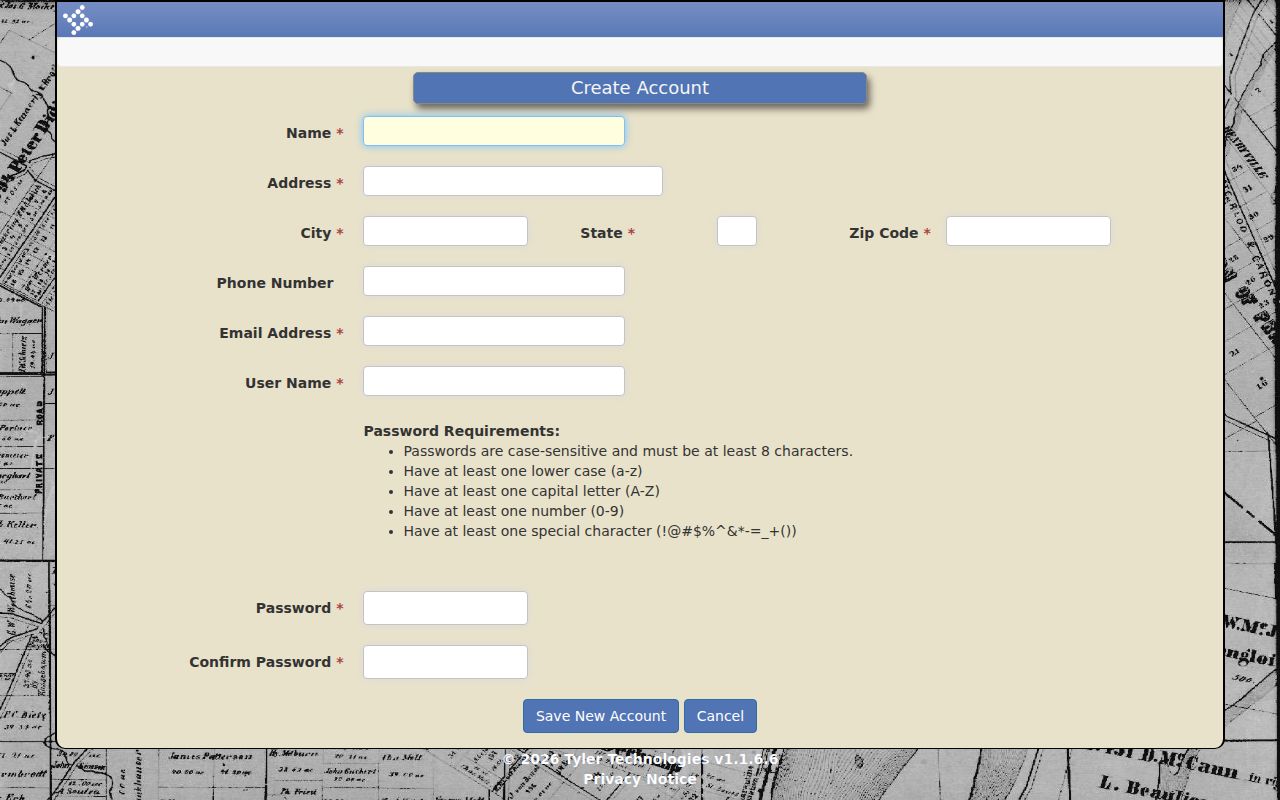
Task: Click the 'one number (0-9)' requirement
Action: (x=514, y=511)
